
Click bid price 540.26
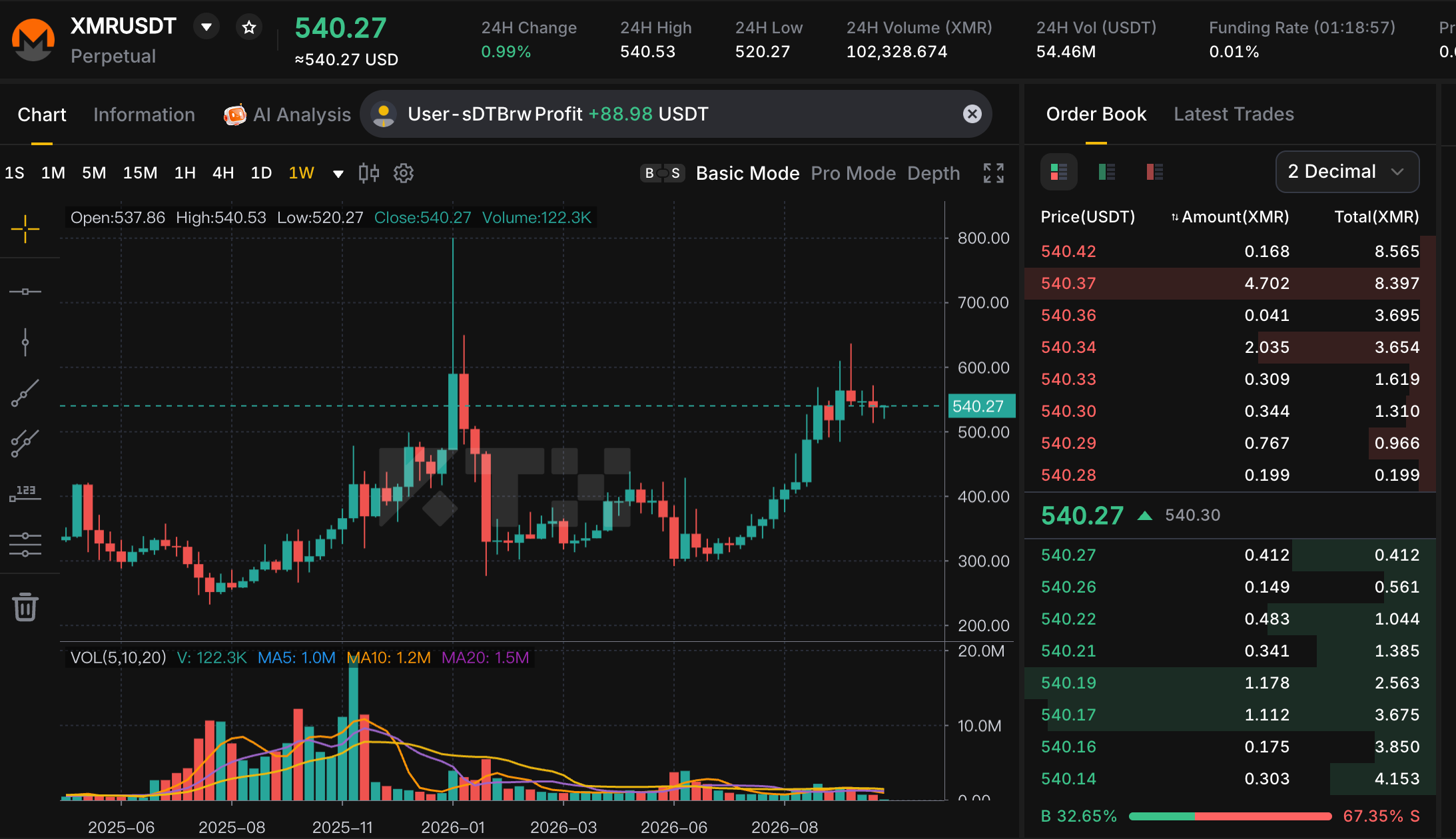tap(1068, 587)
